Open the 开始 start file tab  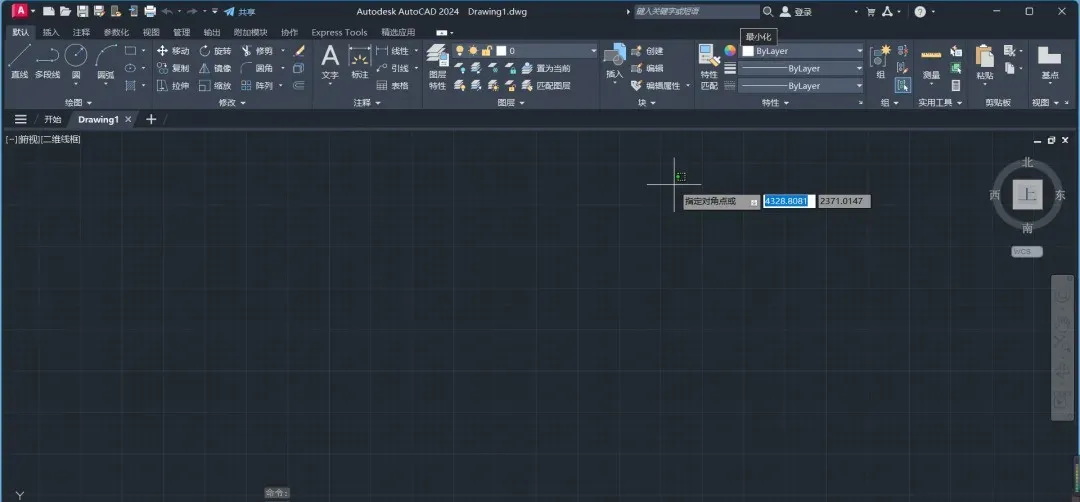pos(52,119)
